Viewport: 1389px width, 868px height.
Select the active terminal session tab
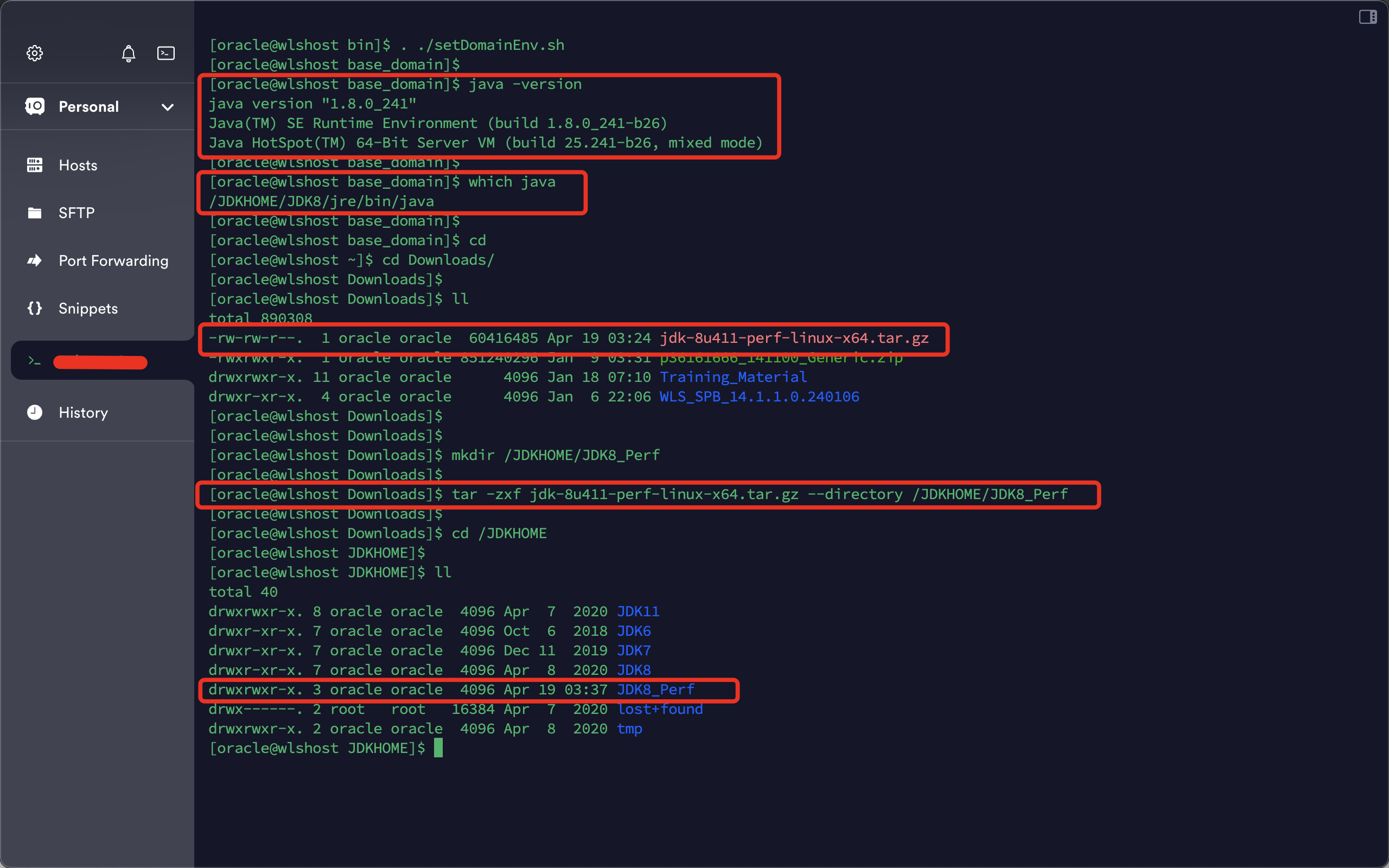coord(100,361)
